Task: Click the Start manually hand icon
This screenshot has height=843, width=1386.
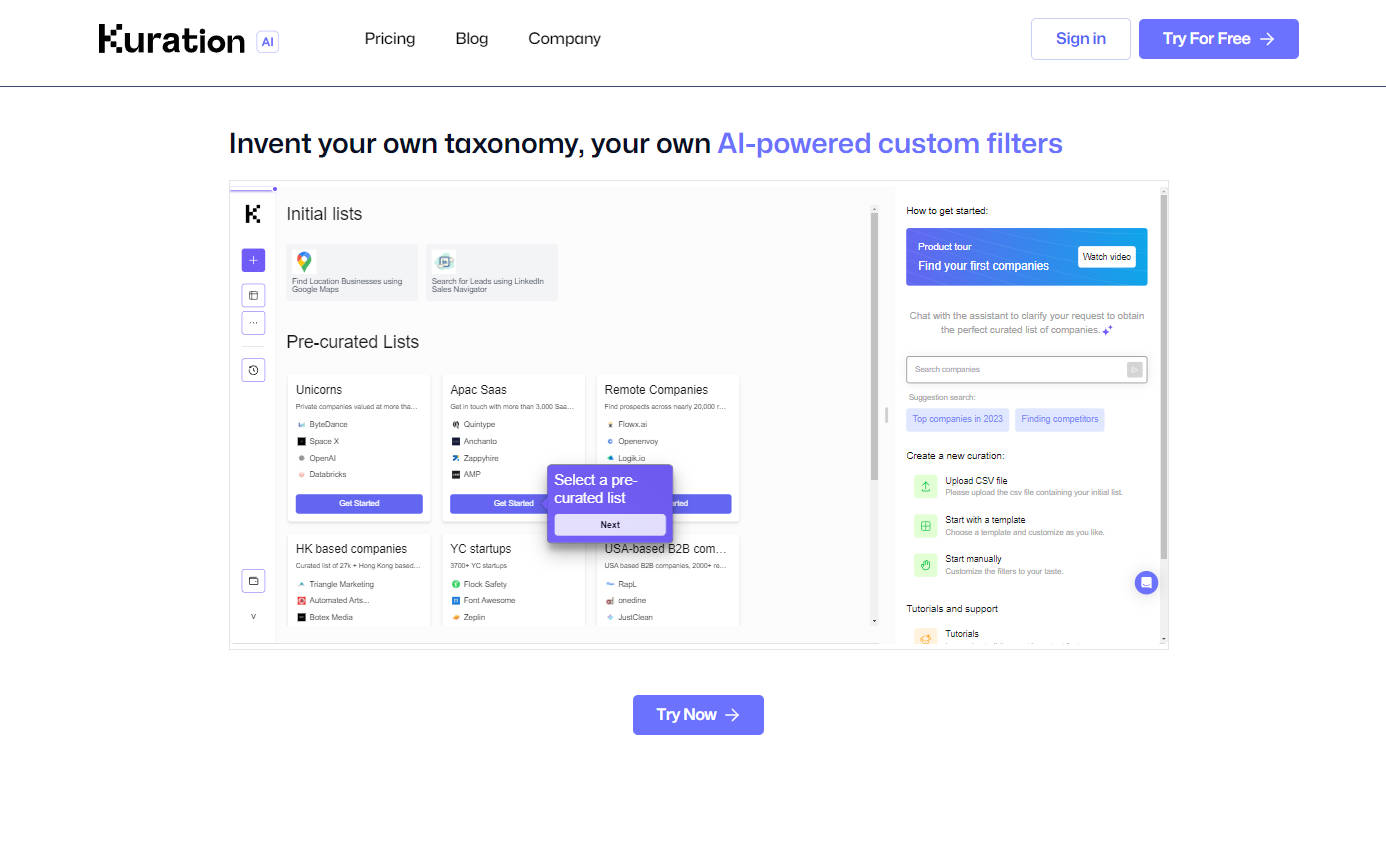Action: point(925,564)
